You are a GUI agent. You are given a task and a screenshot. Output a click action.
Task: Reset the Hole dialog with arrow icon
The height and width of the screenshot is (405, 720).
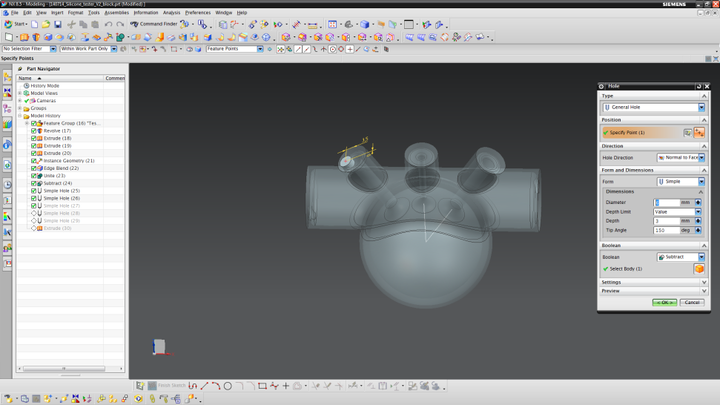699,86
